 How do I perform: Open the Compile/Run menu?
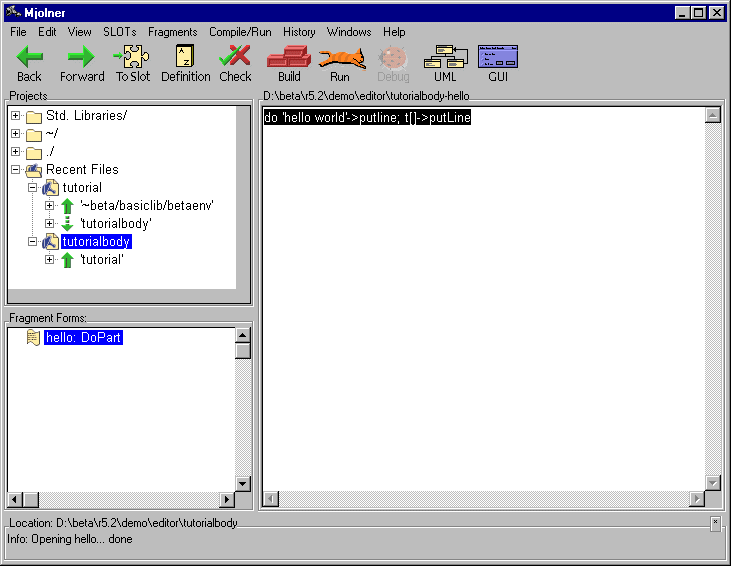(240, 32)
